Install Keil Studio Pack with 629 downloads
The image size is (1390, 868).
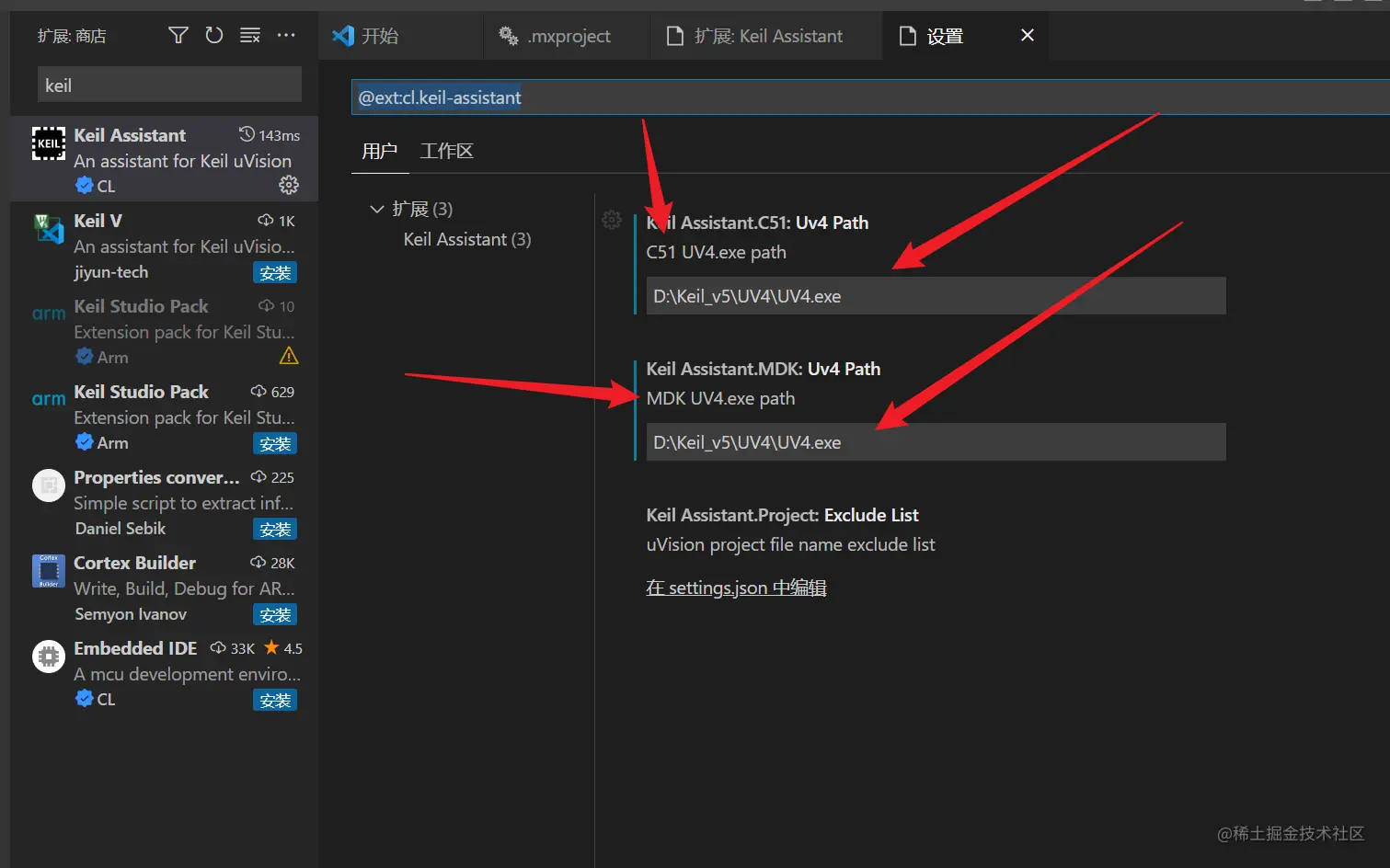[x=275, y=444]
